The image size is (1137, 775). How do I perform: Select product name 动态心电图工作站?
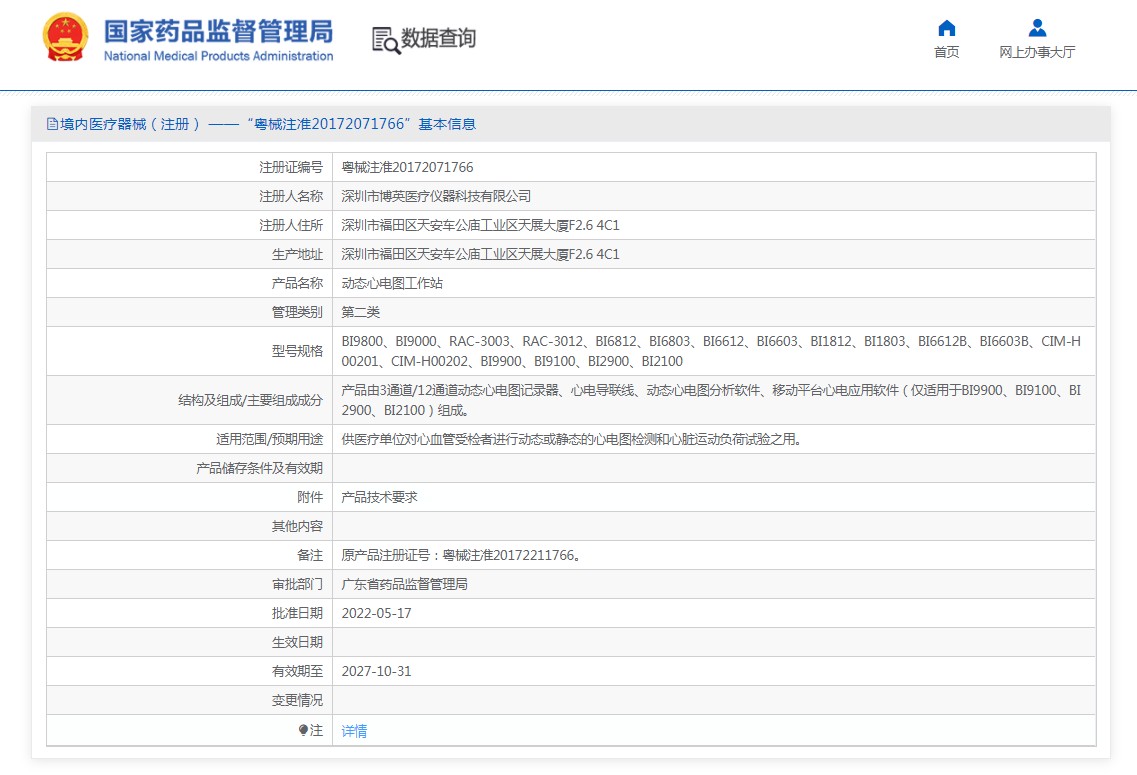click(x=392, y=283)
